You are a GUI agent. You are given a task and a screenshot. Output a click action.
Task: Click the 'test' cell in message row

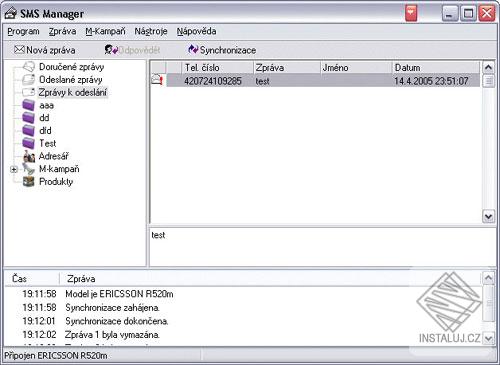click(x=263, y=81)
